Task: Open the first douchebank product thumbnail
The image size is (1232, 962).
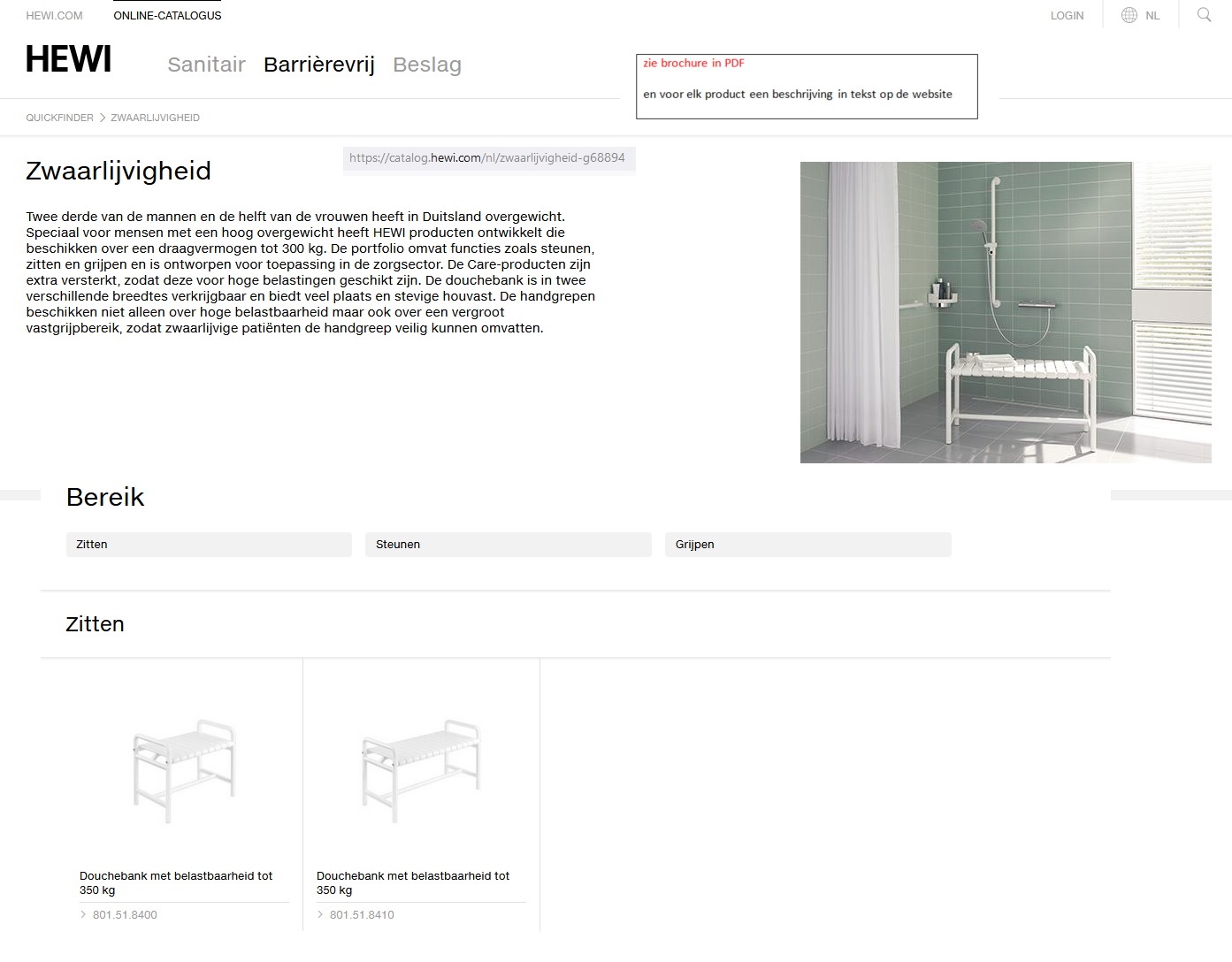Action: coord(184,771)
